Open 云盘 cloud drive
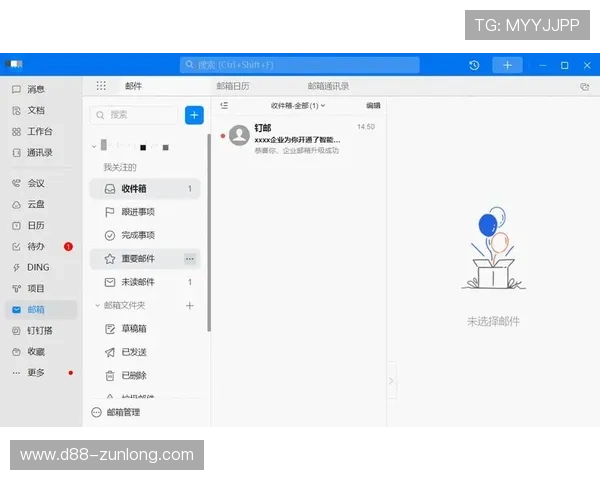The height and width of the screenshot is (480, 600). (x=35, y=204)
